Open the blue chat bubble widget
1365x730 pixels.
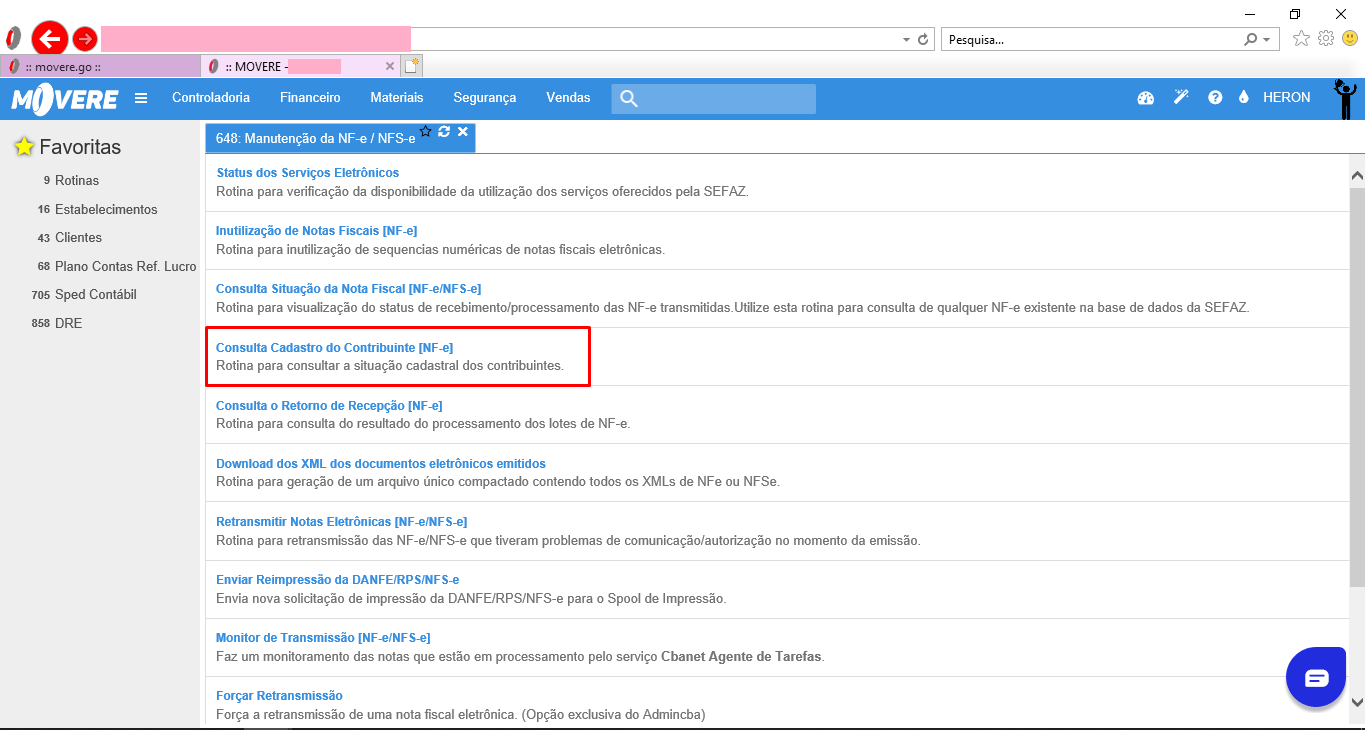tap(1316, 678)
